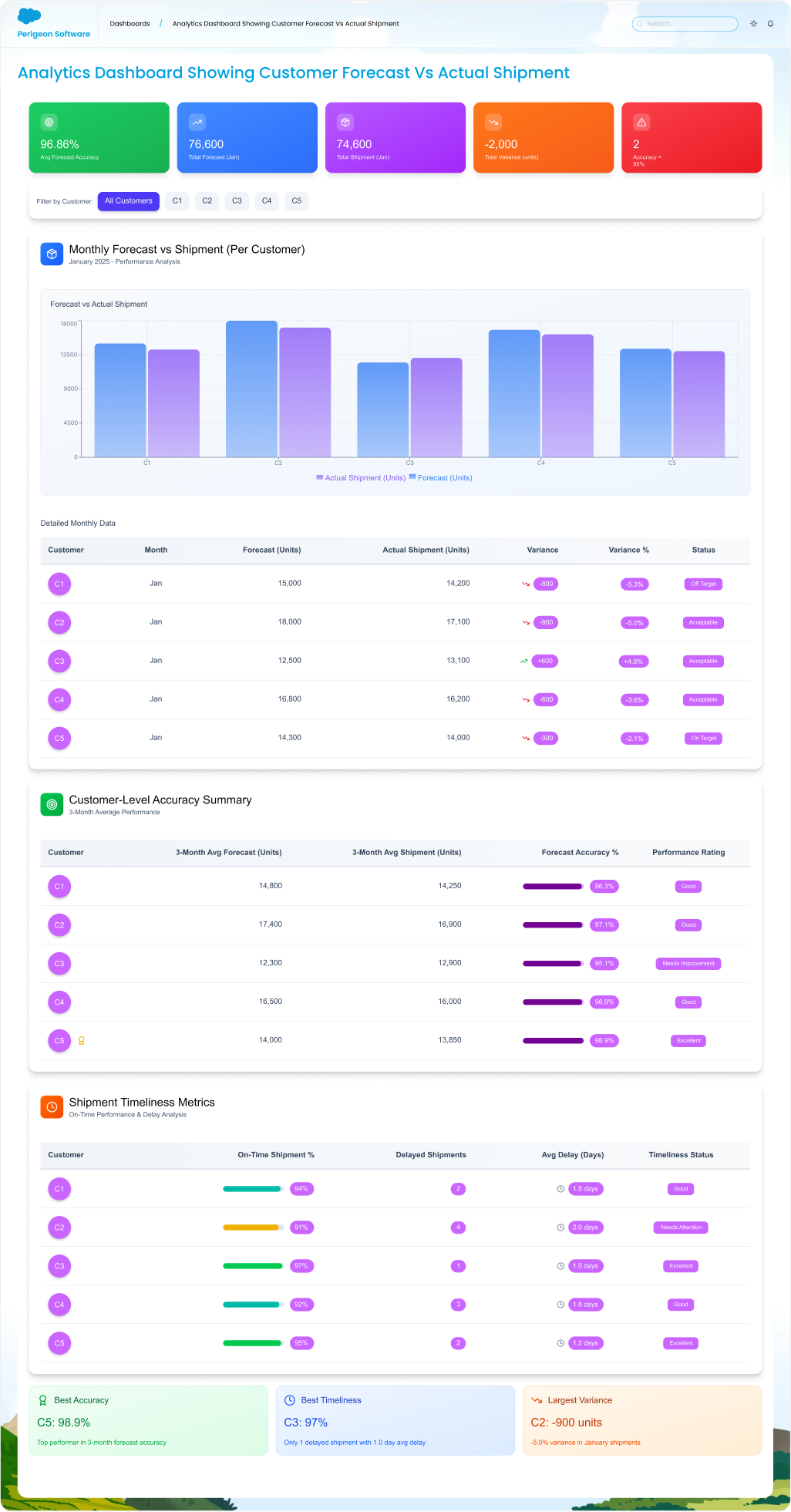Filter dashboard by customer C1

(177, 201)
